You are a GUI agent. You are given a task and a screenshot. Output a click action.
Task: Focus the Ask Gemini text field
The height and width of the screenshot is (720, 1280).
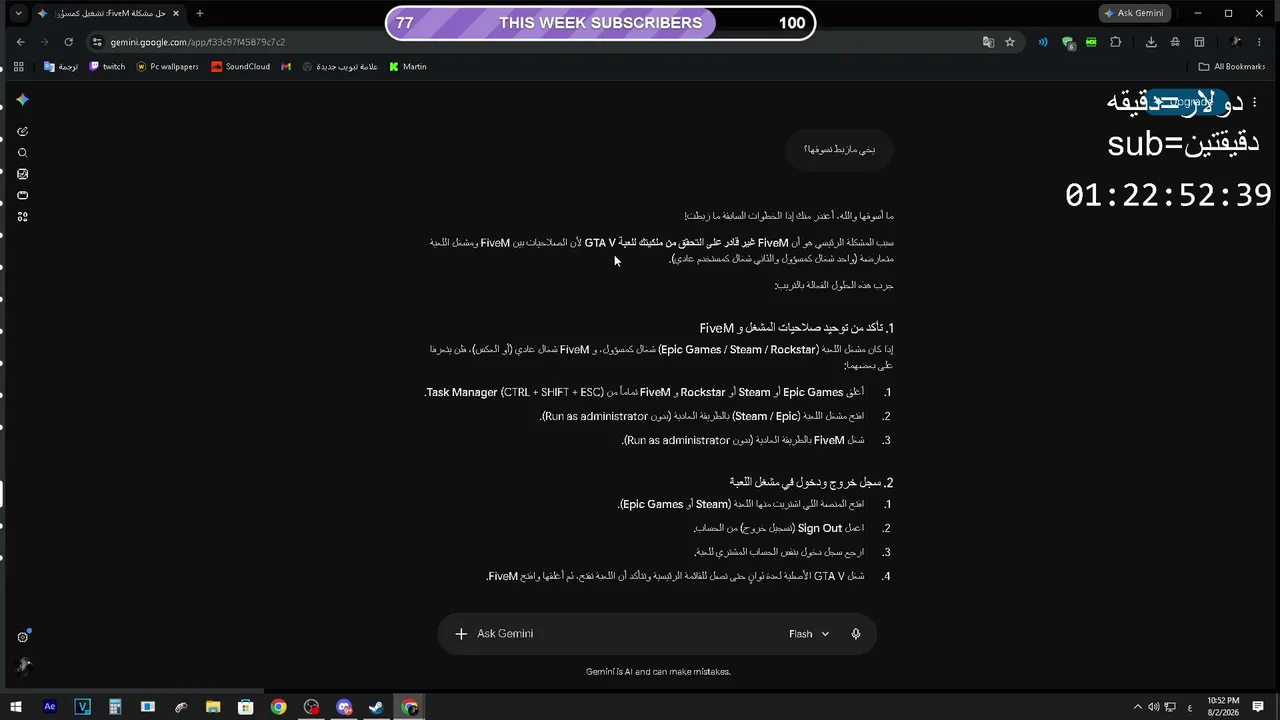click(625, 634)
